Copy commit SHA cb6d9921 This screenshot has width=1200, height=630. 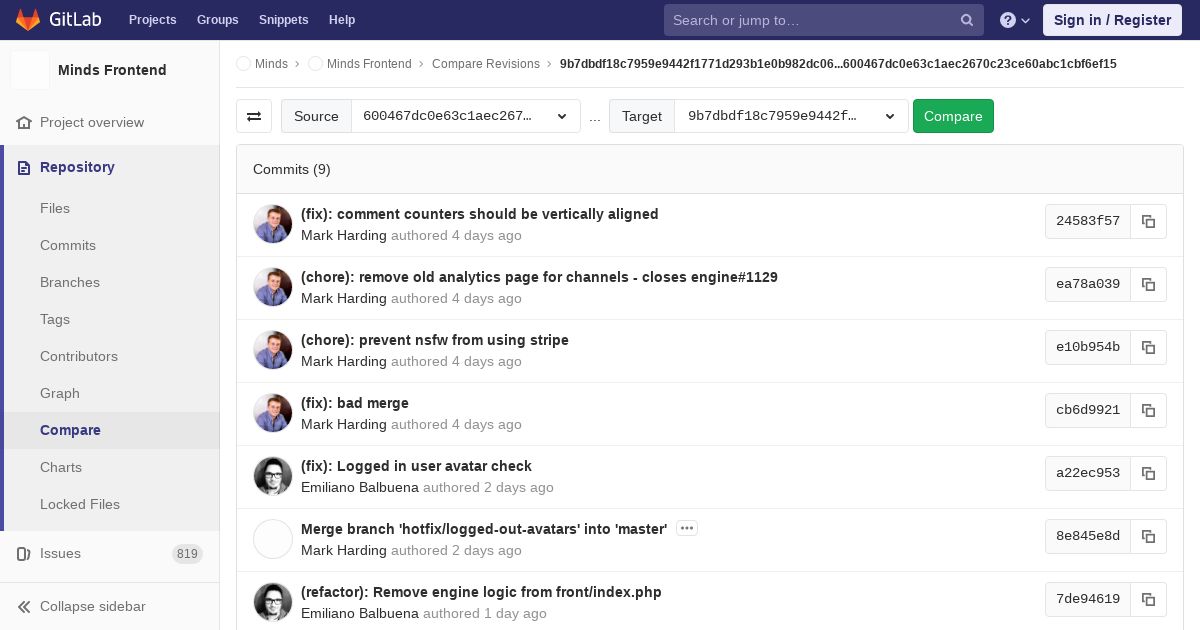[1148, 411]
